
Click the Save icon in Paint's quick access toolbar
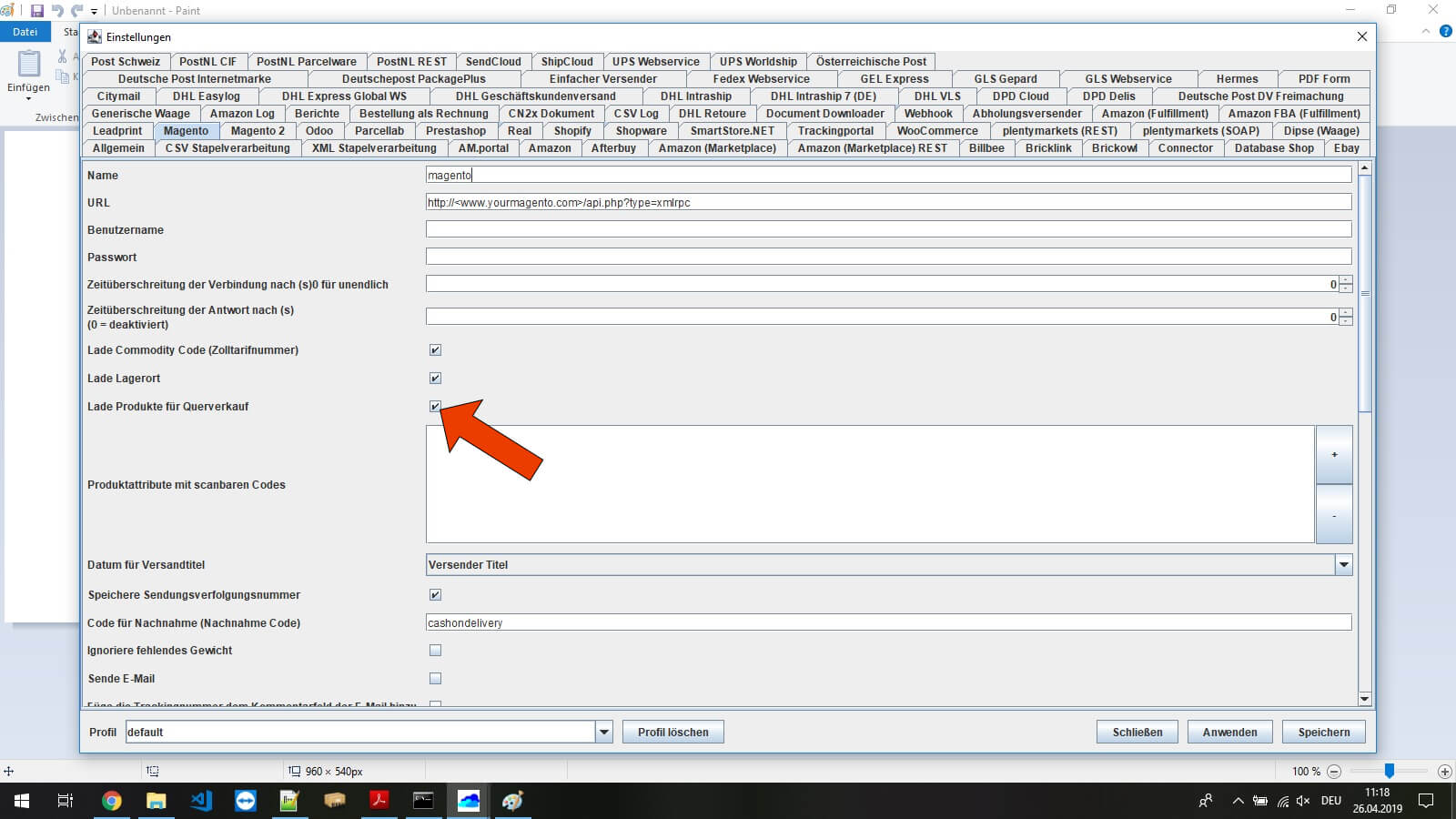37,11
